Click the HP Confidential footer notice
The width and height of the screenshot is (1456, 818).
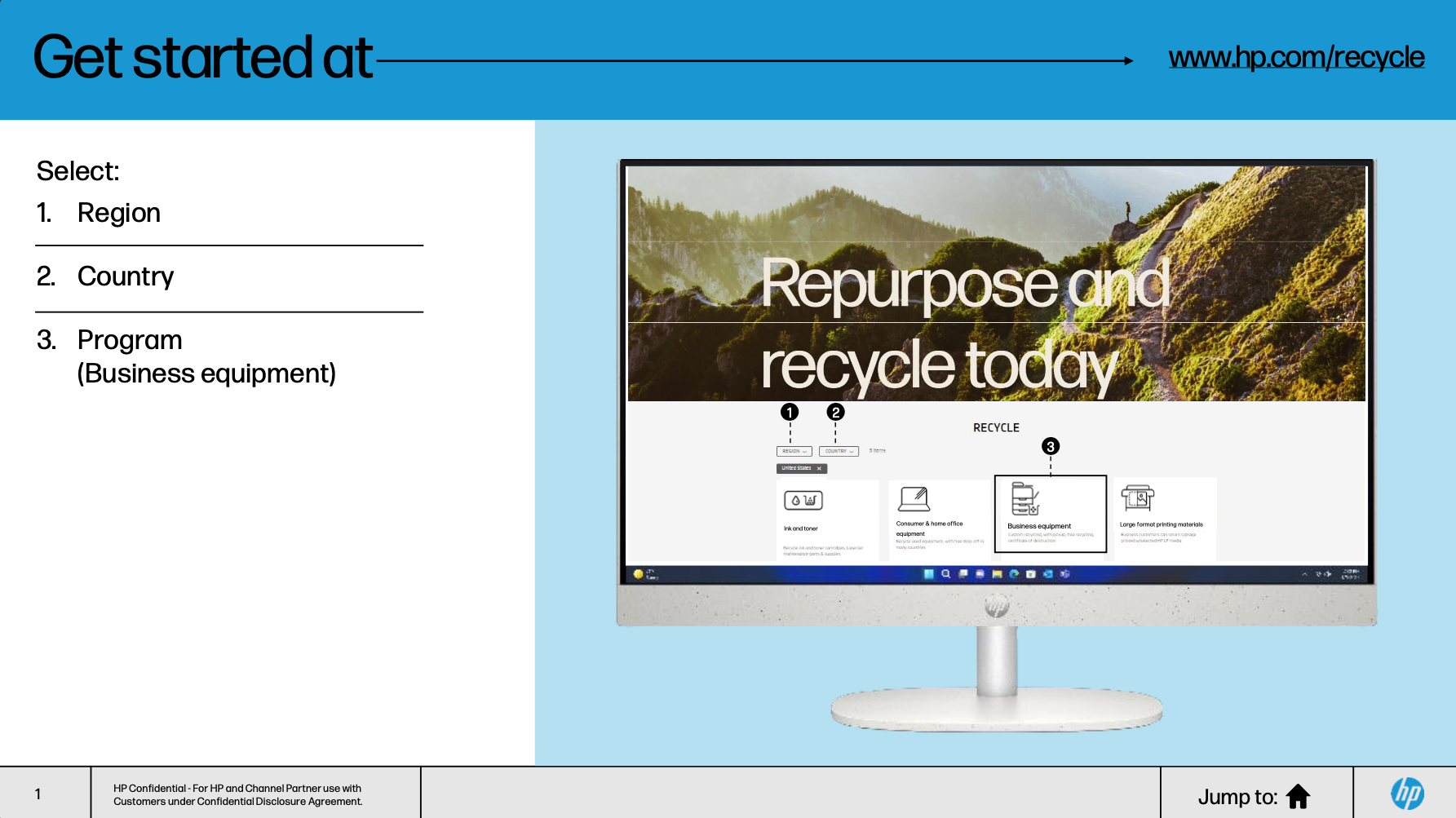[x=237, y=795]
